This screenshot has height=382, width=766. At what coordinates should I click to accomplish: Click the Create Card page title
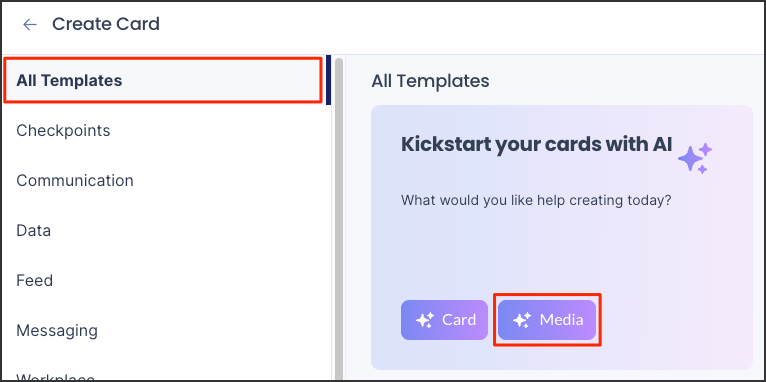coord(106,24)
